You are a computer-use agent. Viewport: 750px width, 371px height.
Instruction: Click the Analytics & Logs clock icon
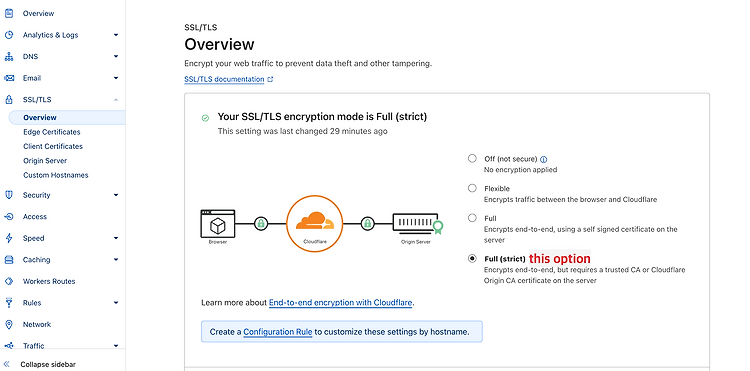pos(9,35)
